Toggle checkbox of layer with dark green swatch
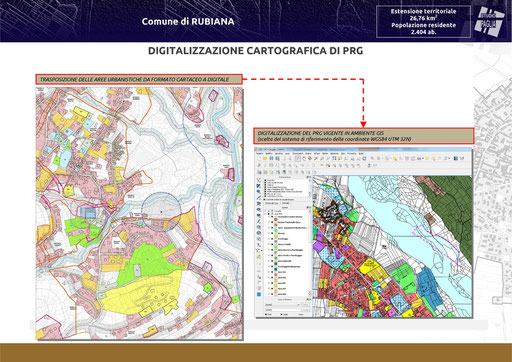 (272, 261)
